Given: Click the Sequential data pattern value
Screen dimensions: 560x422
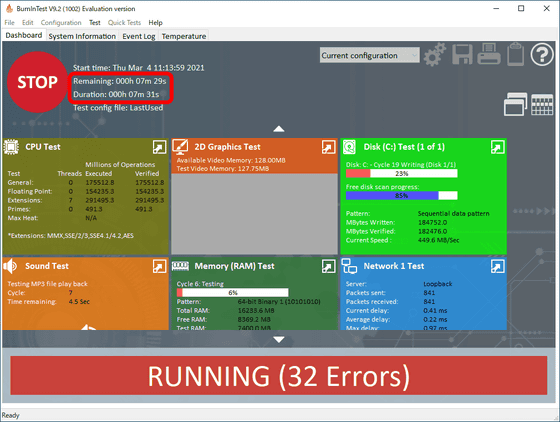Looking at the screenshot, I should click(454, 213).
